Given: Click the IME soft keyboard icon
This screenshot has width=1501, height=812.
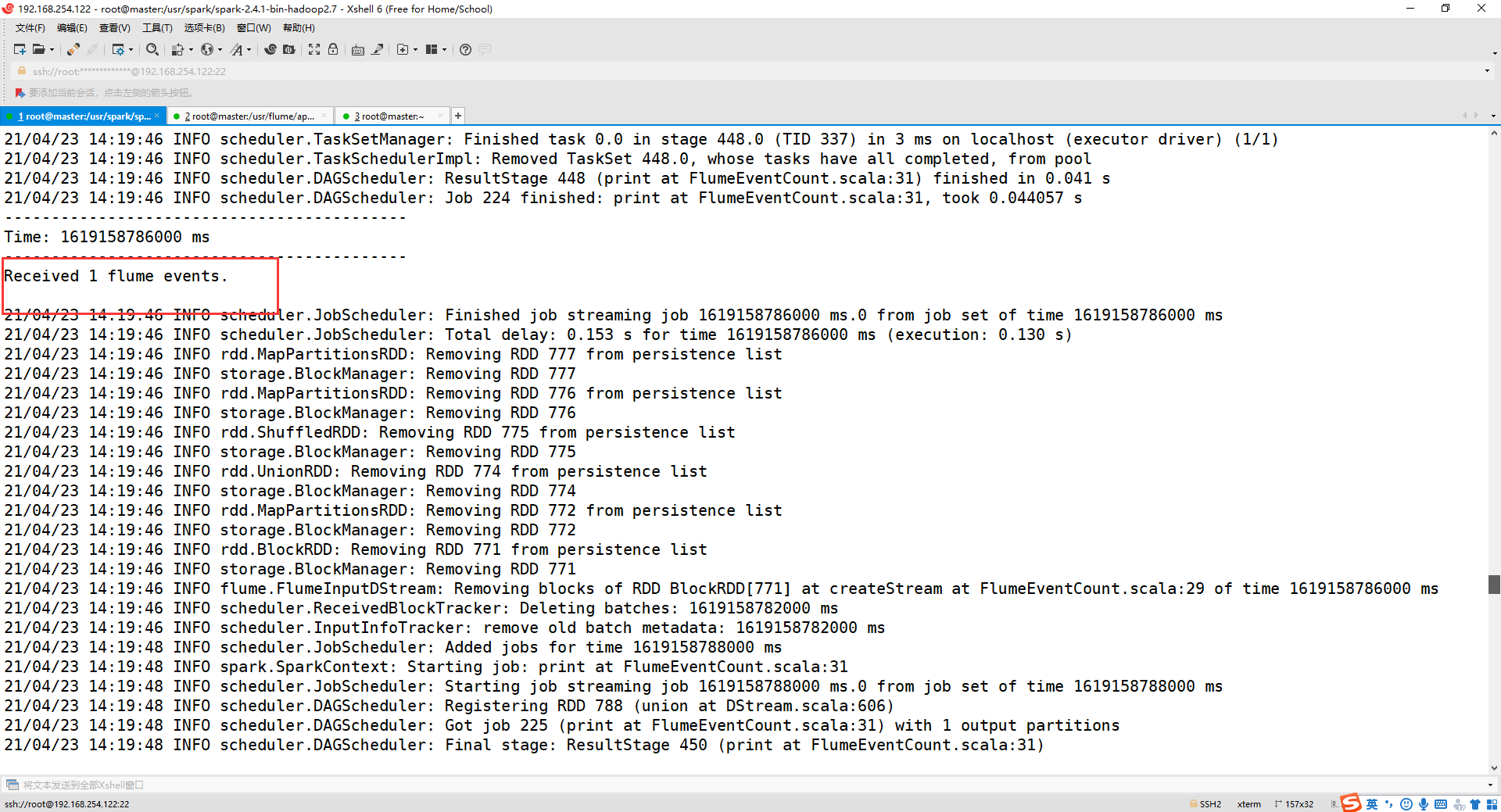Looking at the screenshot, I should (1441, 804).
